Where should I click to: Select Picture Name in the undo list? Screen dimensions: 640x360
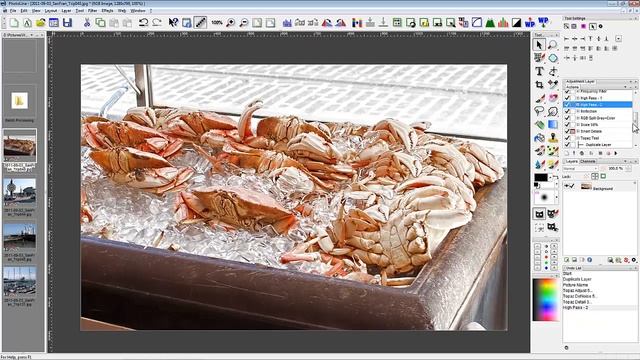[x=576, y=285]
